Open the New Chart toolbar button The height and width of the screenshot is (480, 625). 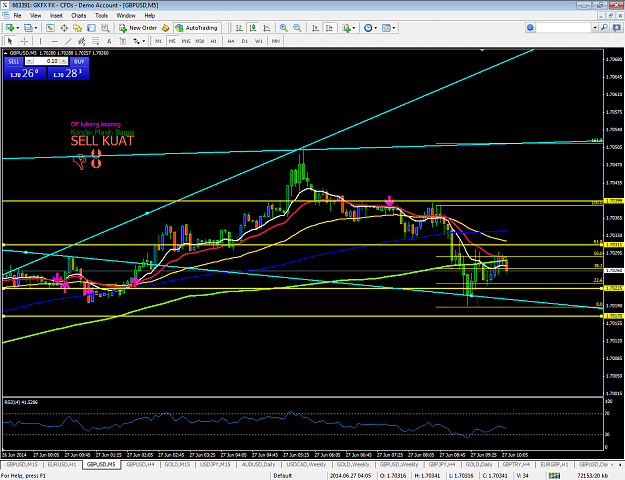click(10, 28)
